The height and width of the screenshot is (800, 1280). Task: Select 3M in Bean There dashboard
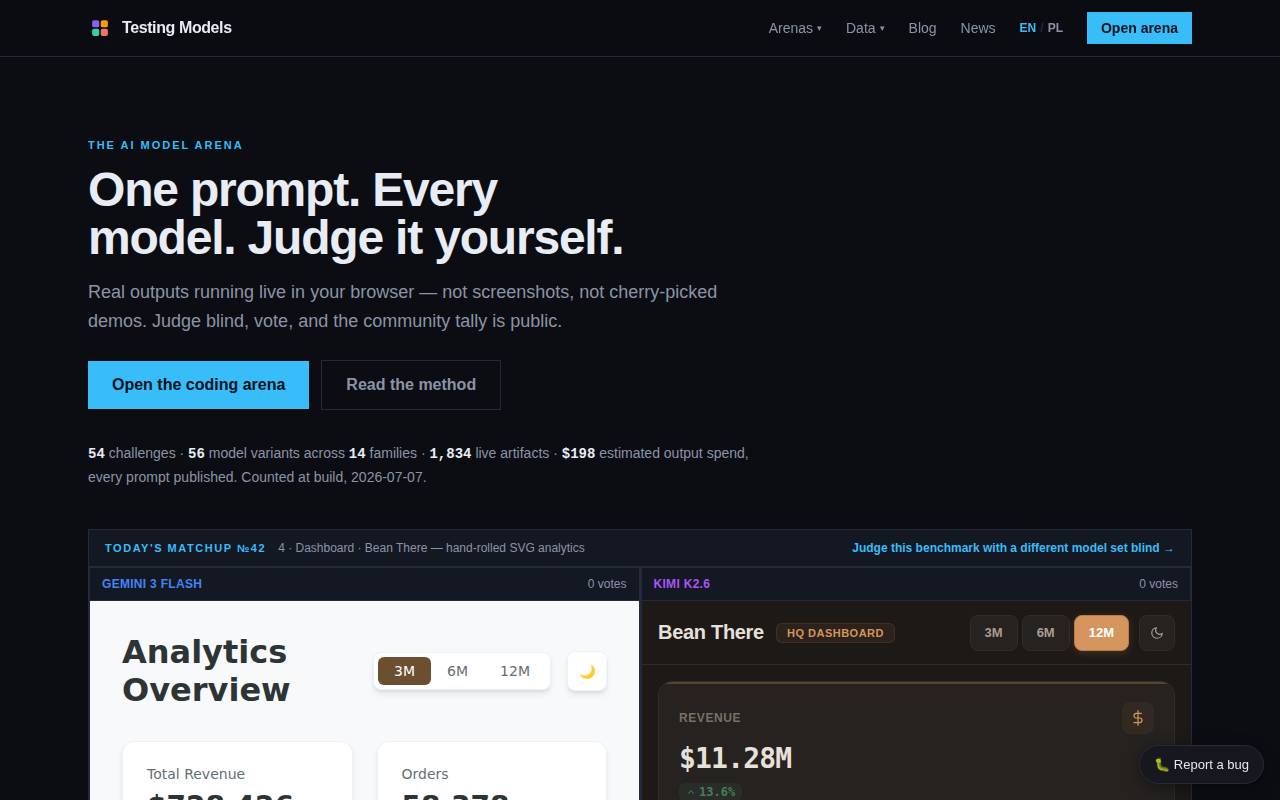pos(993,633)
